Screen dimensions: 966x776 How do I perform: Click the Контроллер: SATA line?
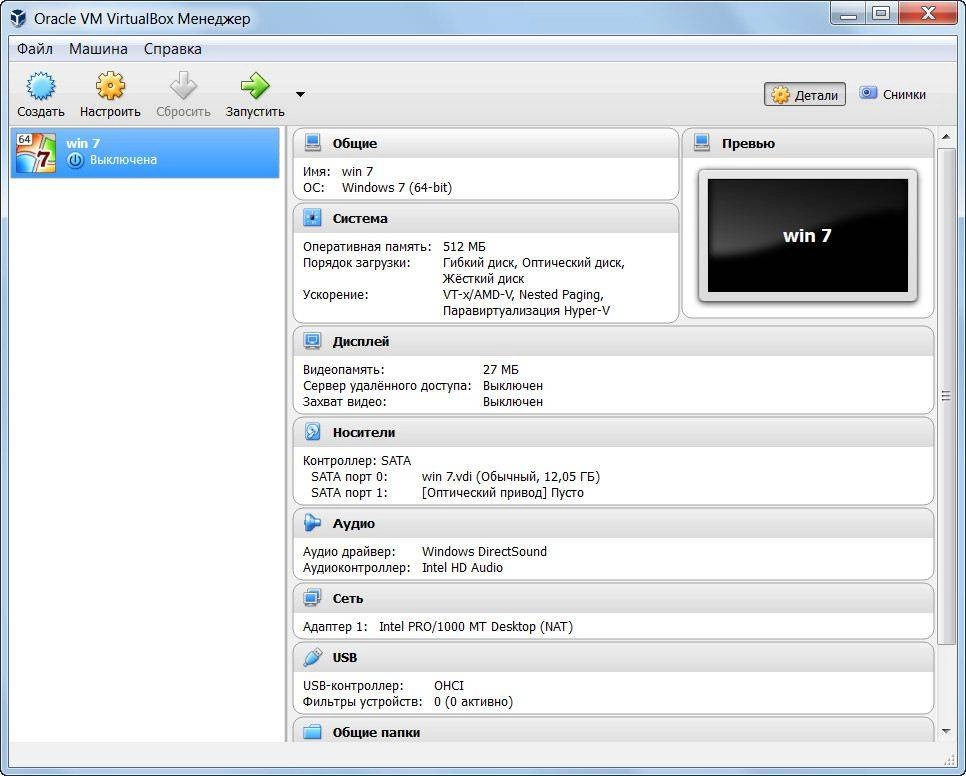(357, 461)
